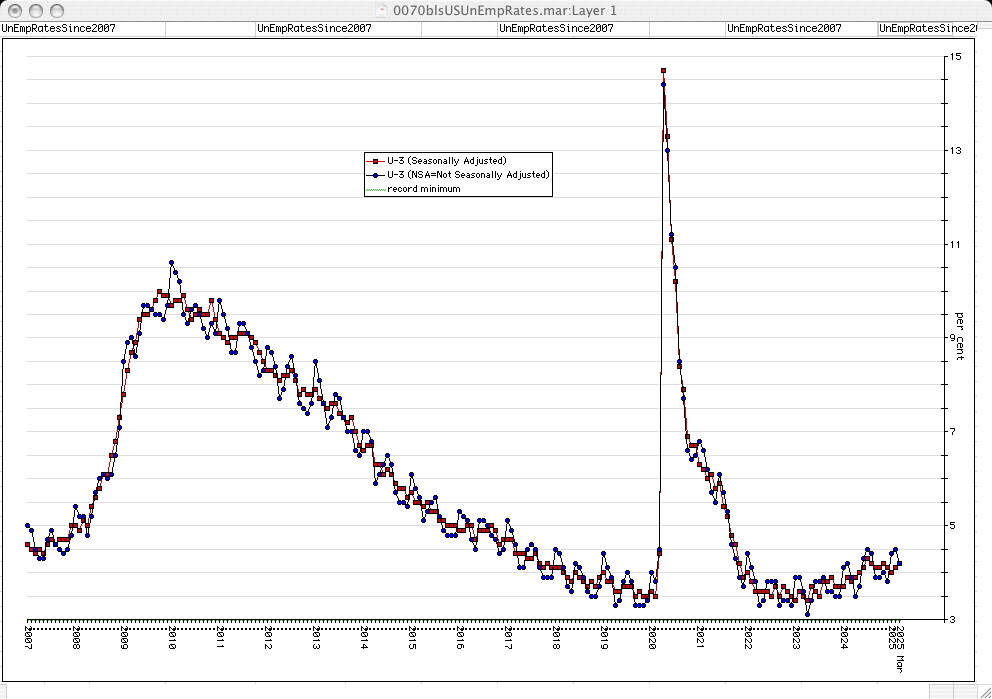Click the 2013 x-axis label
992x699 pixels.
[x=316, y=638]
